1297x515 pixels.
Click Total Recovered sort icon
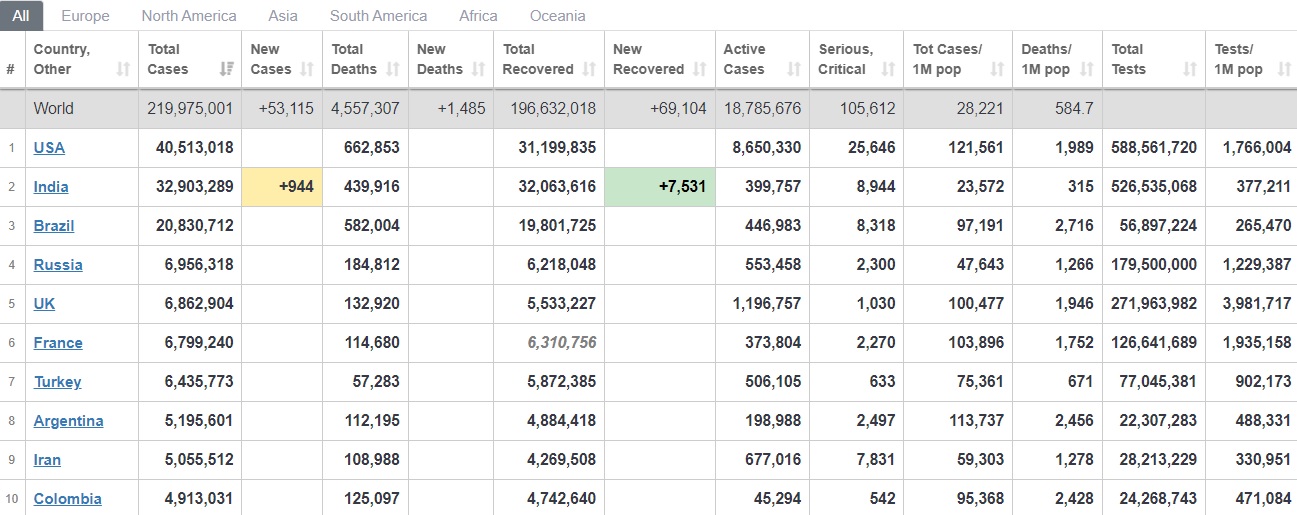(589, 69)
